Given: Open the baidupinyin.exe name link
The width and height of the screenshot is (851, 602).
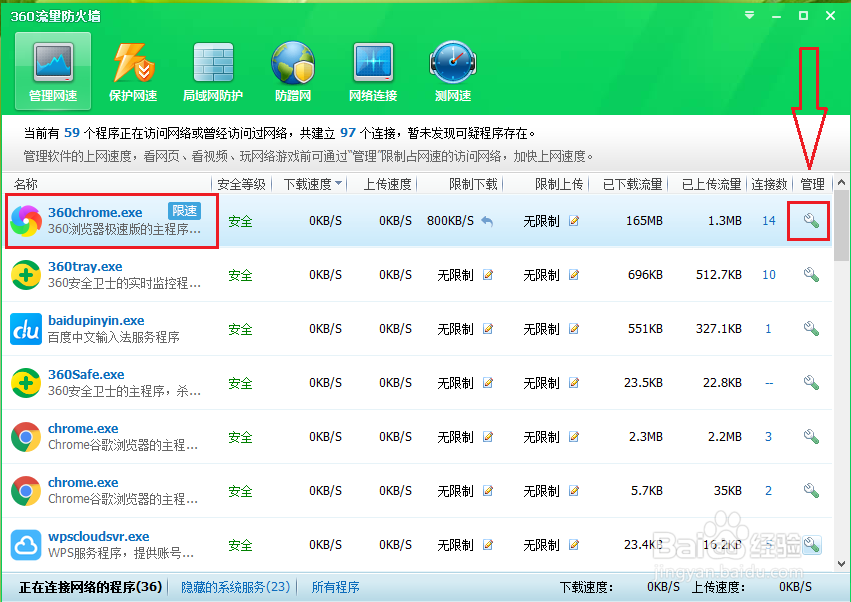Looking at the screenshot, I should [x=96, y=320].
